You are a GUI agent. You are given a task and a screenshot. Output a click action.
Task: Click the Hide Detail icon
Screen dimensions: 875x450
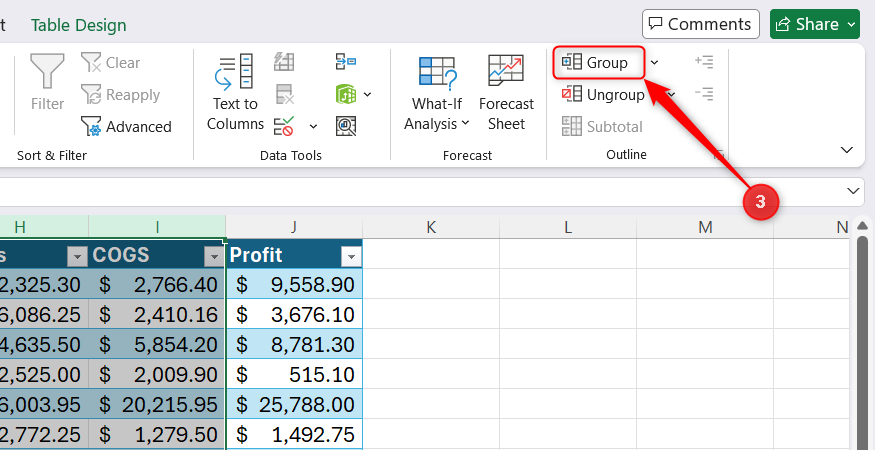coord(704,94)
